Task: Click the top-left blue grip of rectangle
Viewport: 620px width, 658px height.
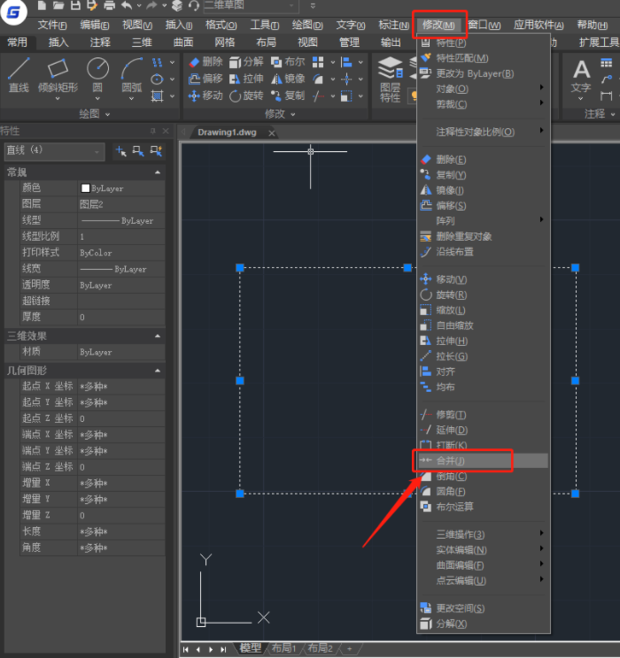Action: point(240,268)
